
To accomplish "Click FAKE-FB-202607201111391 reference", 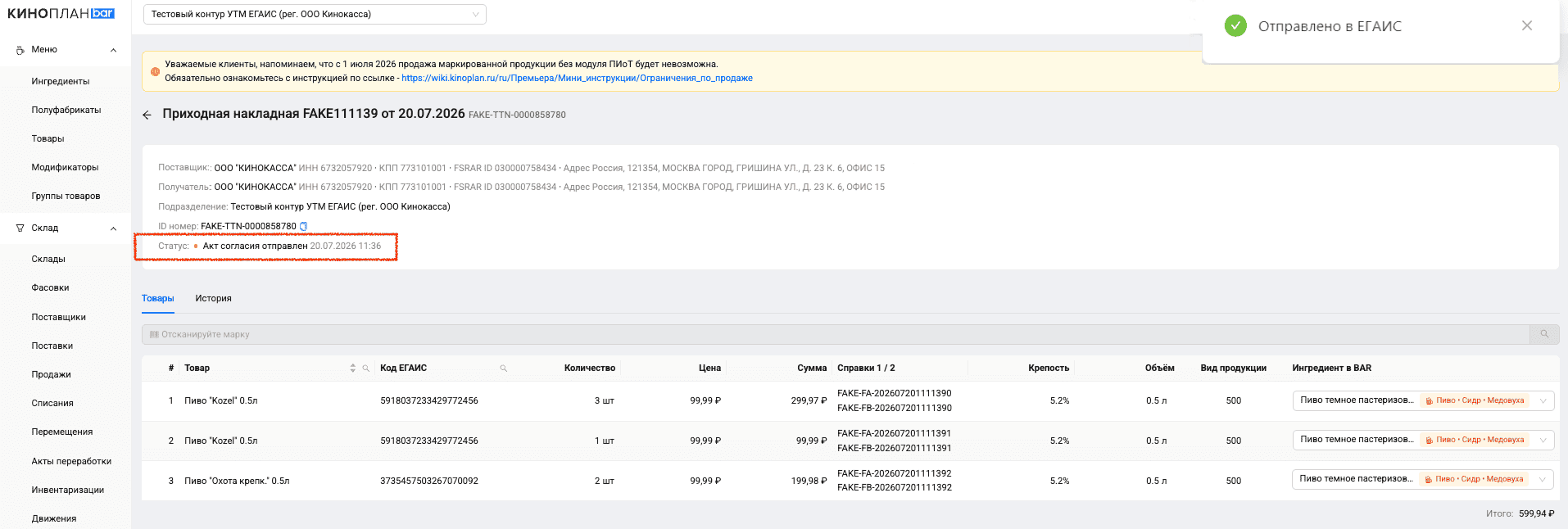I will pyautogui.click(x=895, y=448).
